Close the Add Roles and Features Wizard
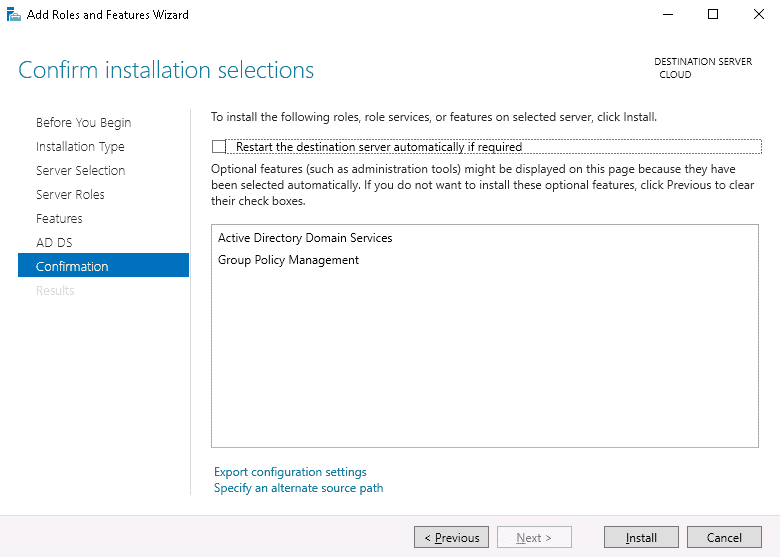The image size is (780, 557). tap(759, 14)
